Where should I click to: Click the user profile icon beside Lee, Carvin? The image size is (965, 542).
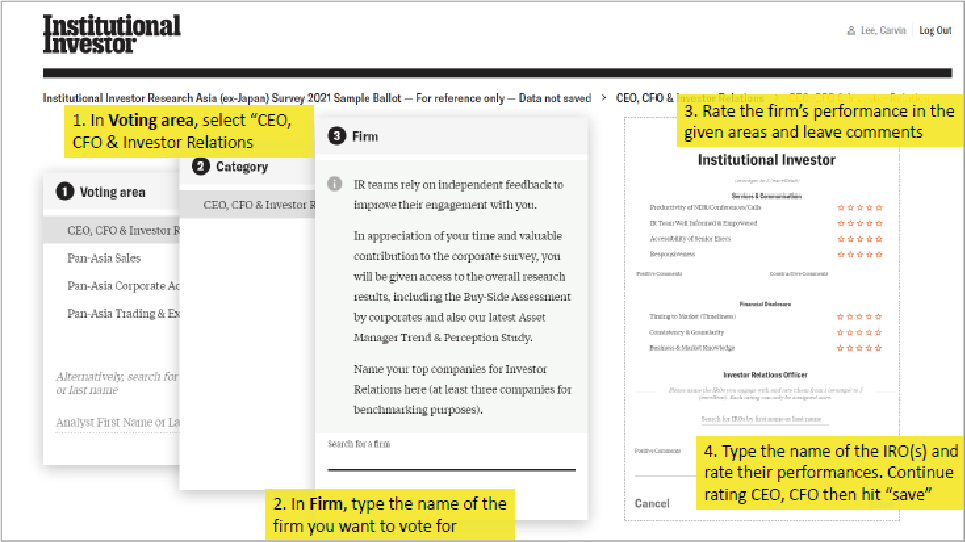point(851,30)
